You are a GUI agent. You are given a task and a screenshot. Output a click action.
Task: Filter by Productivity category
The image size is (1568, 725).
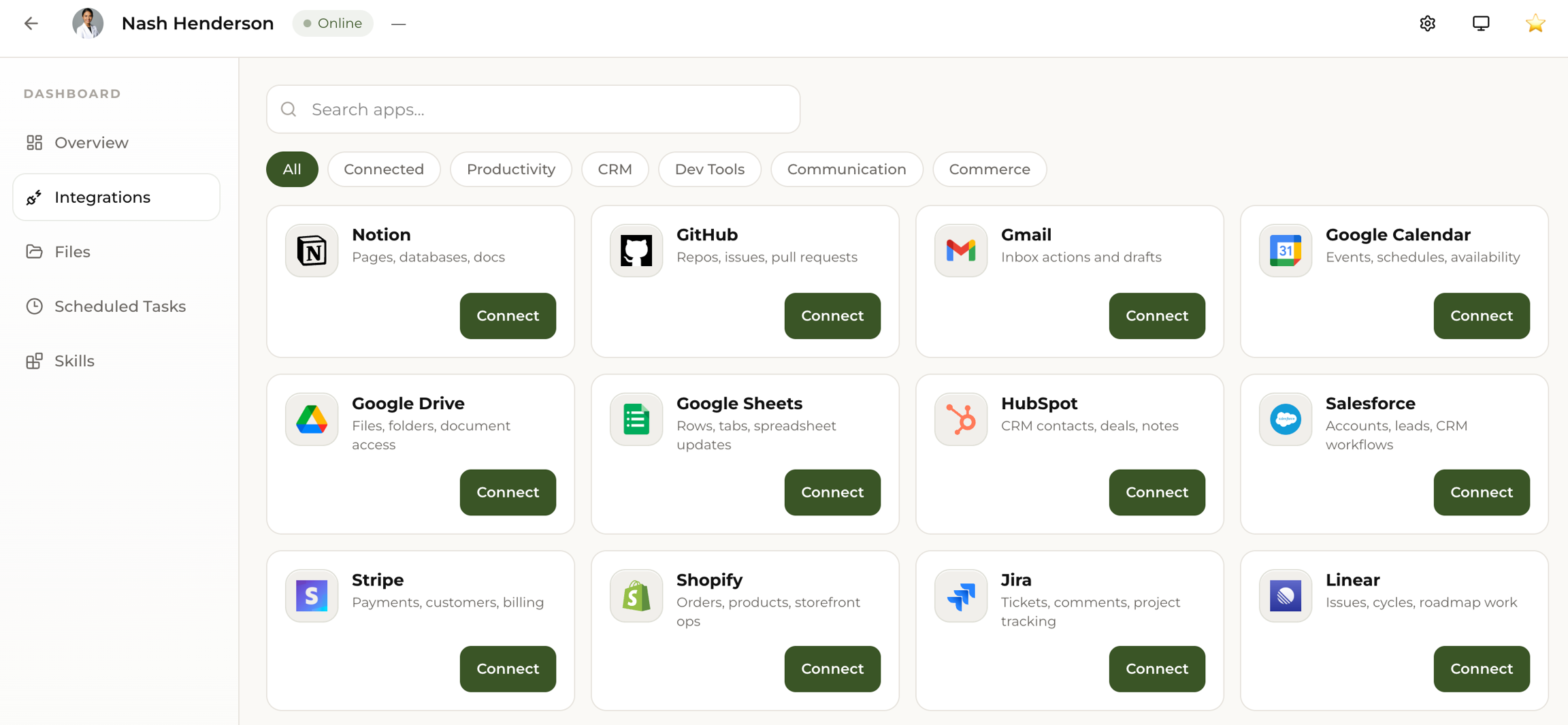pyautogui.click(x=511, y=169)
